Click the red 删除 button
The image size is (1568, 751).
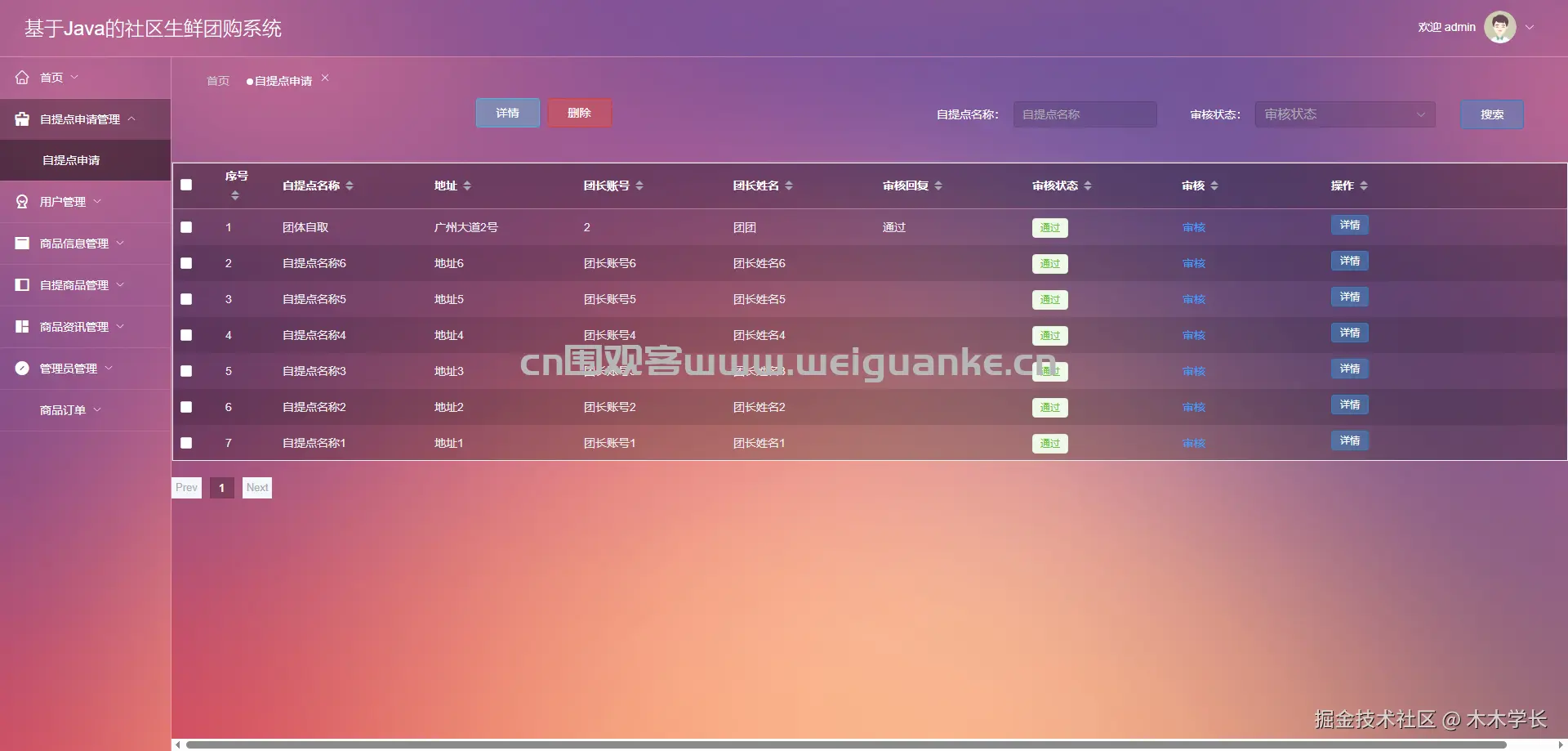click(579, 113)
